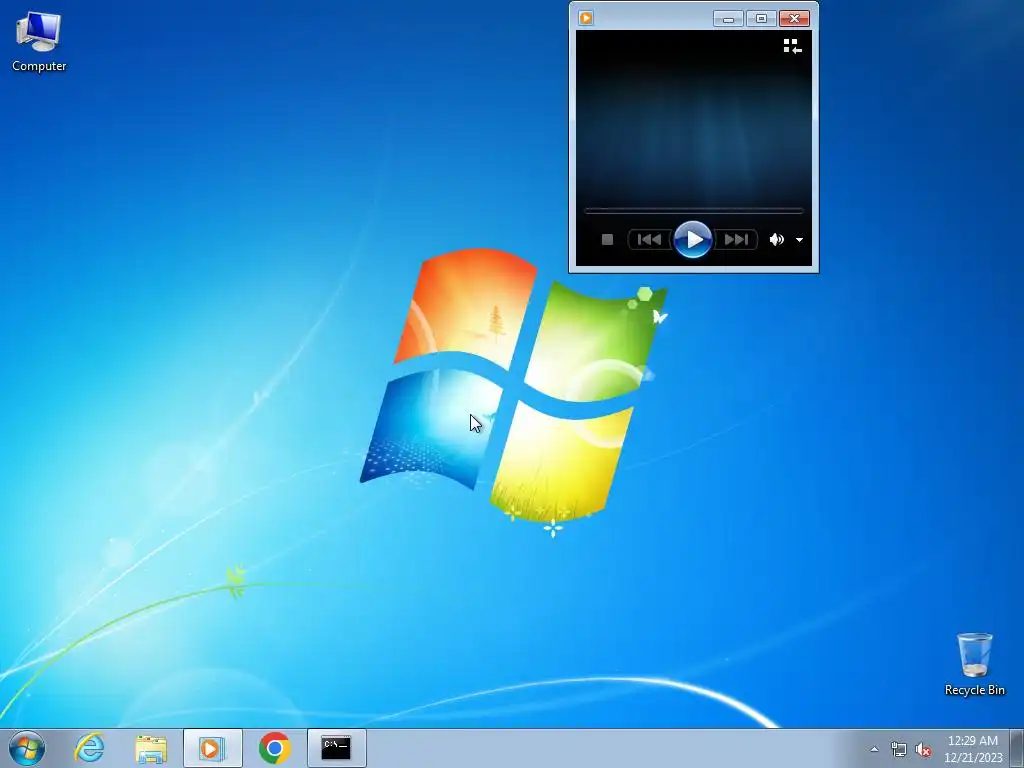Minimize the Windows Media Player window

click(728, 18)
